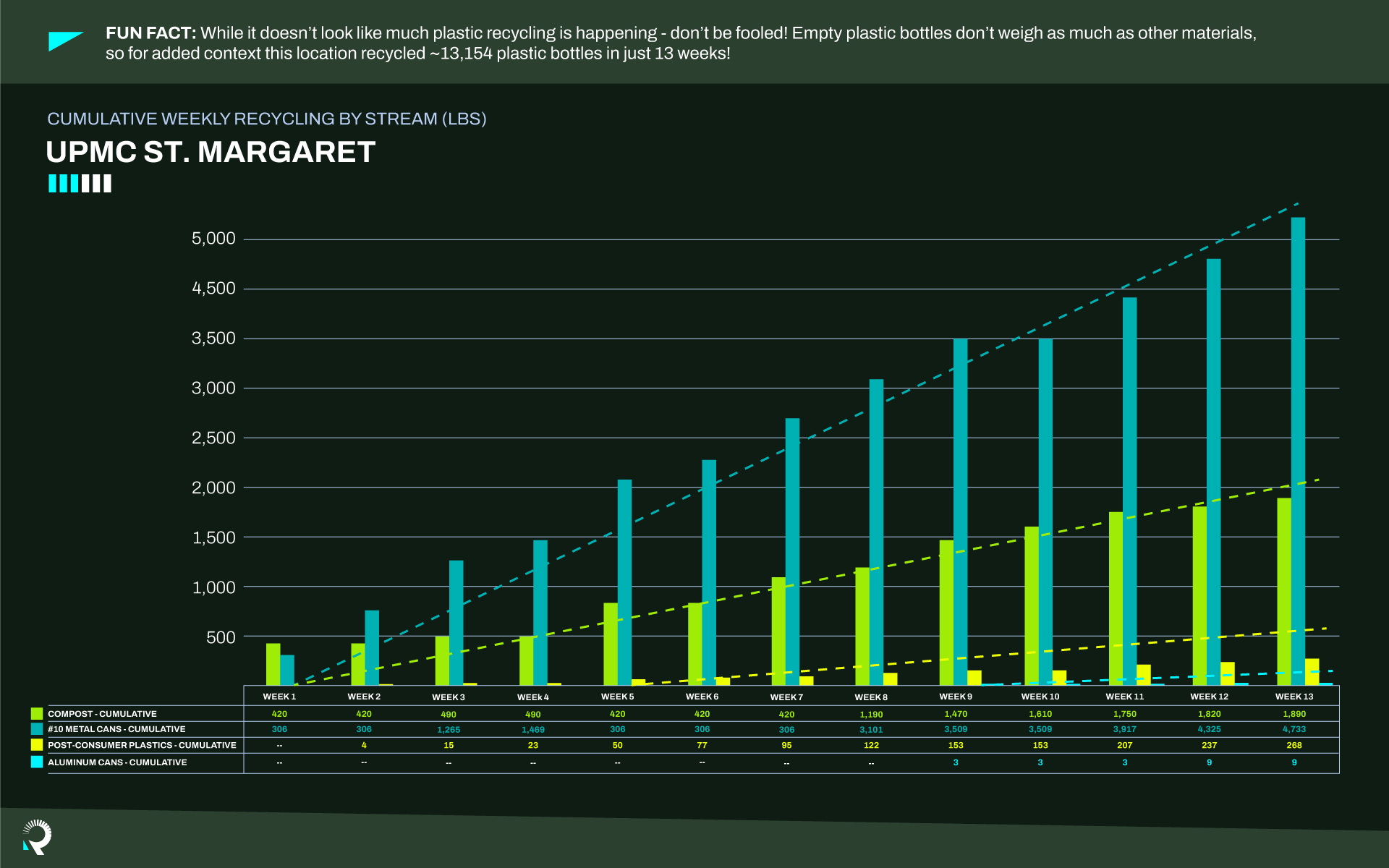This screenshot has width=1389, height=868.
Task: Click the UPMC ST. MARGARET title
Action: [211, 152]
